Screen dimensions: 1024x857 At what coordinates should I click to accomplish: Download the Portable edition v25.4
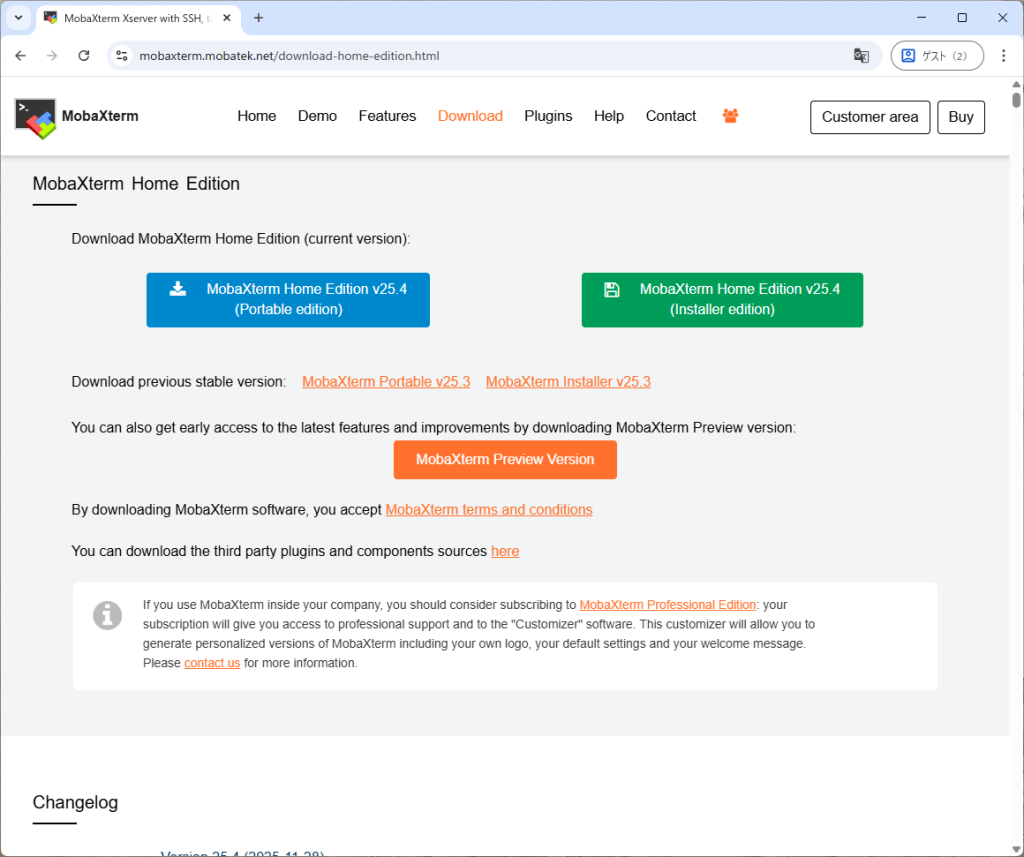coord(288,299)
